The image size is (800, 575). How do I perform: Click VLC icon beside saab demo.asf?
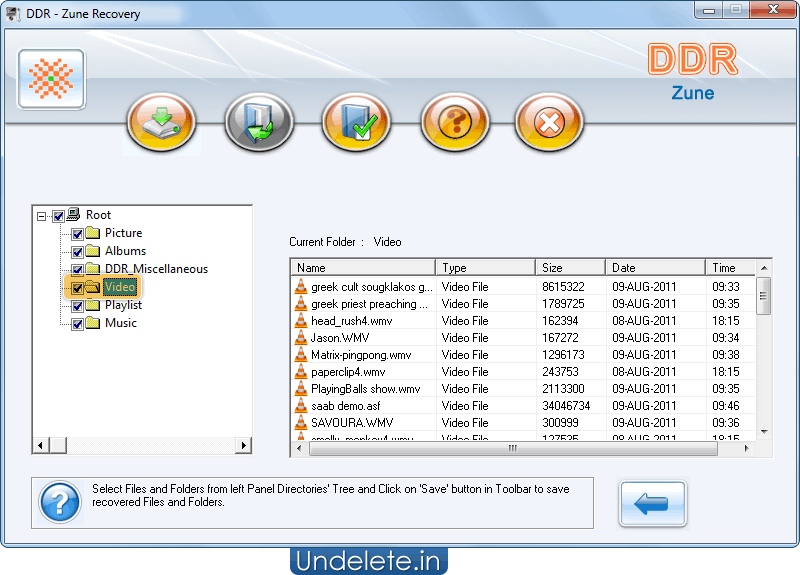pos(301,406)
